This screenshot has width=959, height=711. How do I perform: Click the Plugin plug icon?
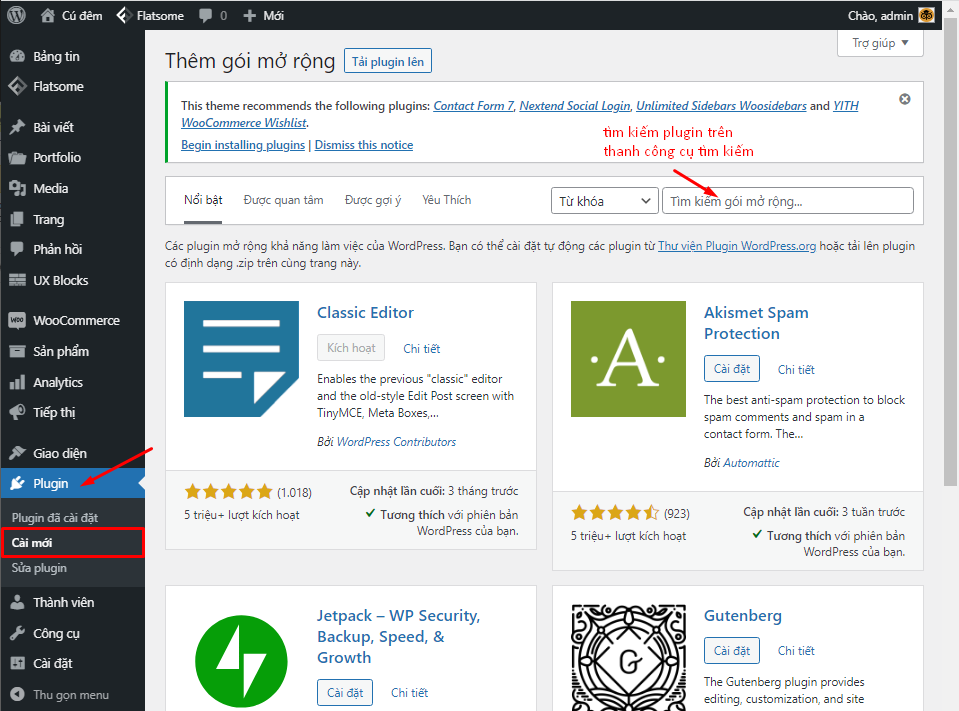[x=17, y=484]
